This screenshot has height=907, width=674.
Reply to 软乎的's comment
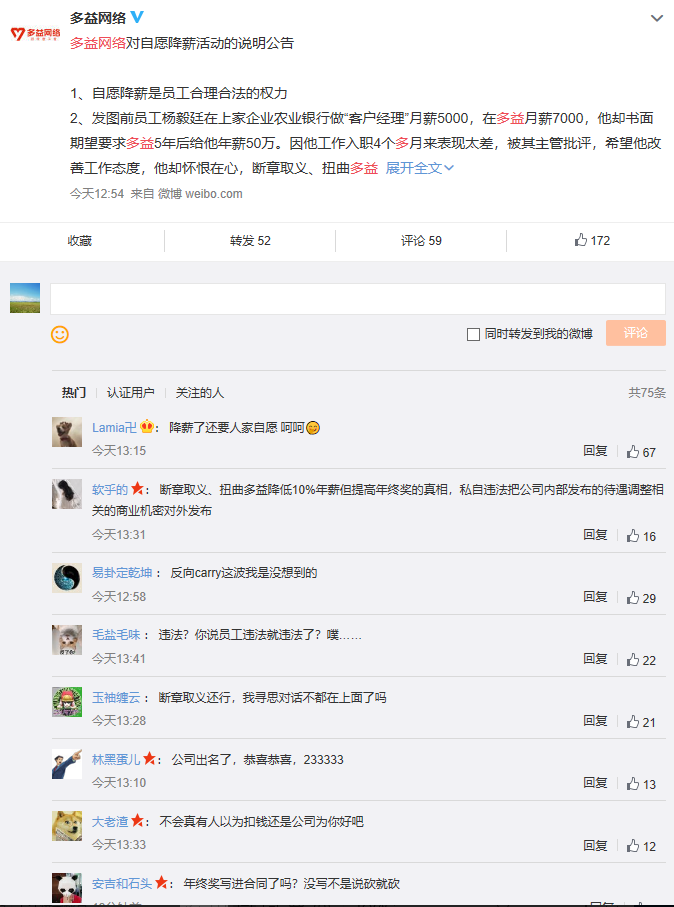coord(595,535)
